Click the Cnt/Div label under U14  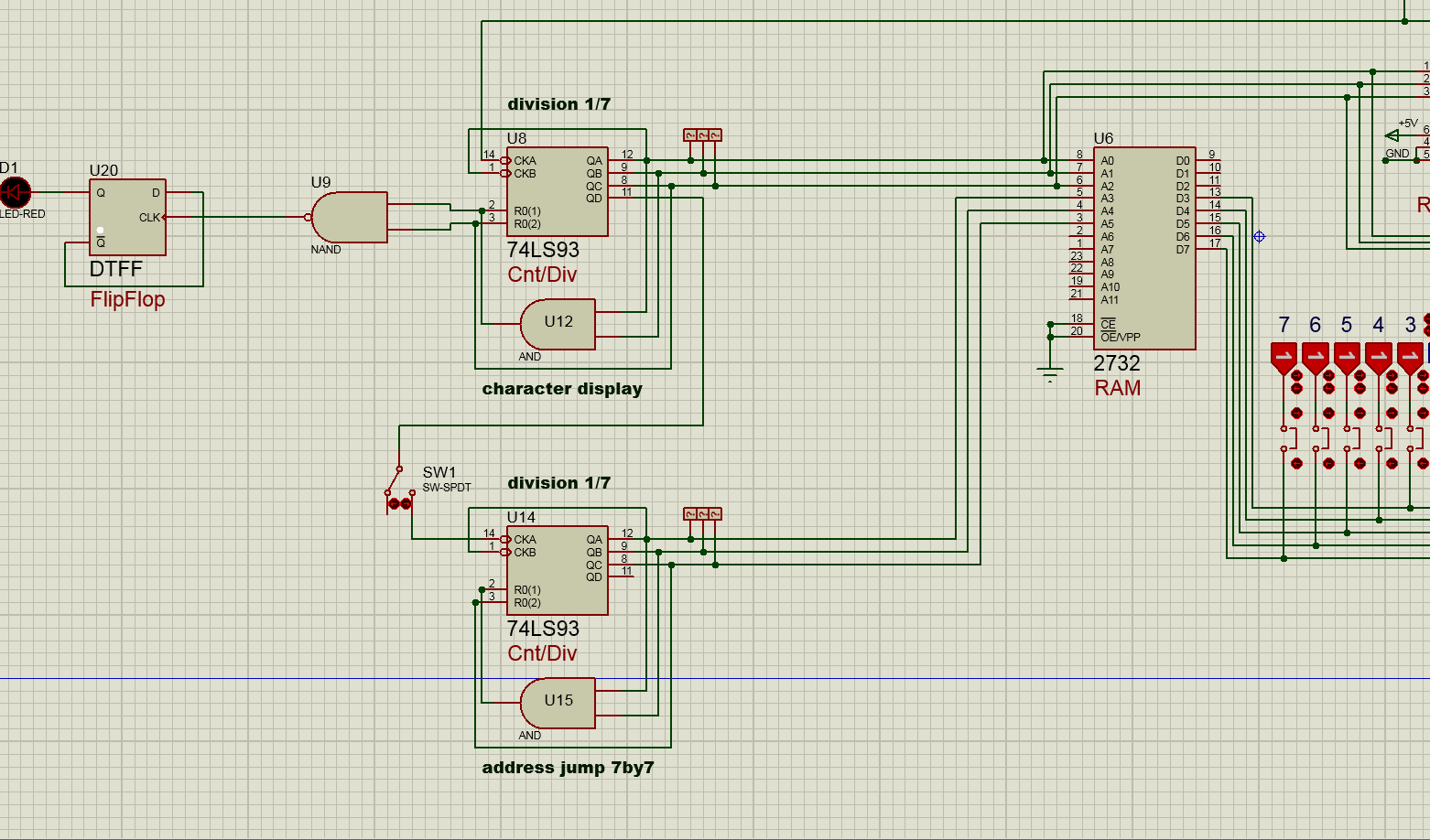click(542, 653)
